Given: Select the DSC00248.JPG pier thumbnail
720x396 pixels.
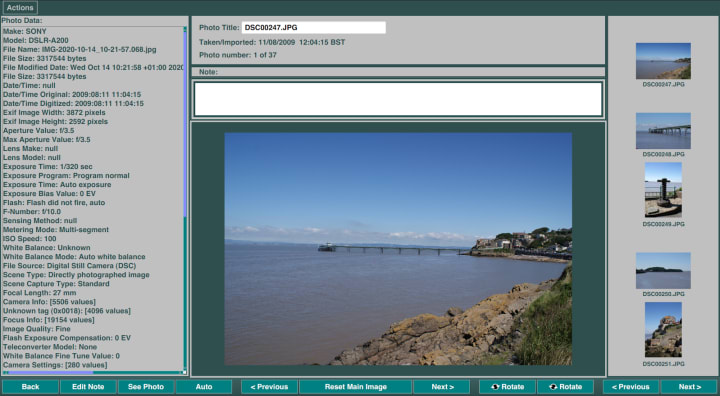Looking at the screenshot, I should [663, 131].
